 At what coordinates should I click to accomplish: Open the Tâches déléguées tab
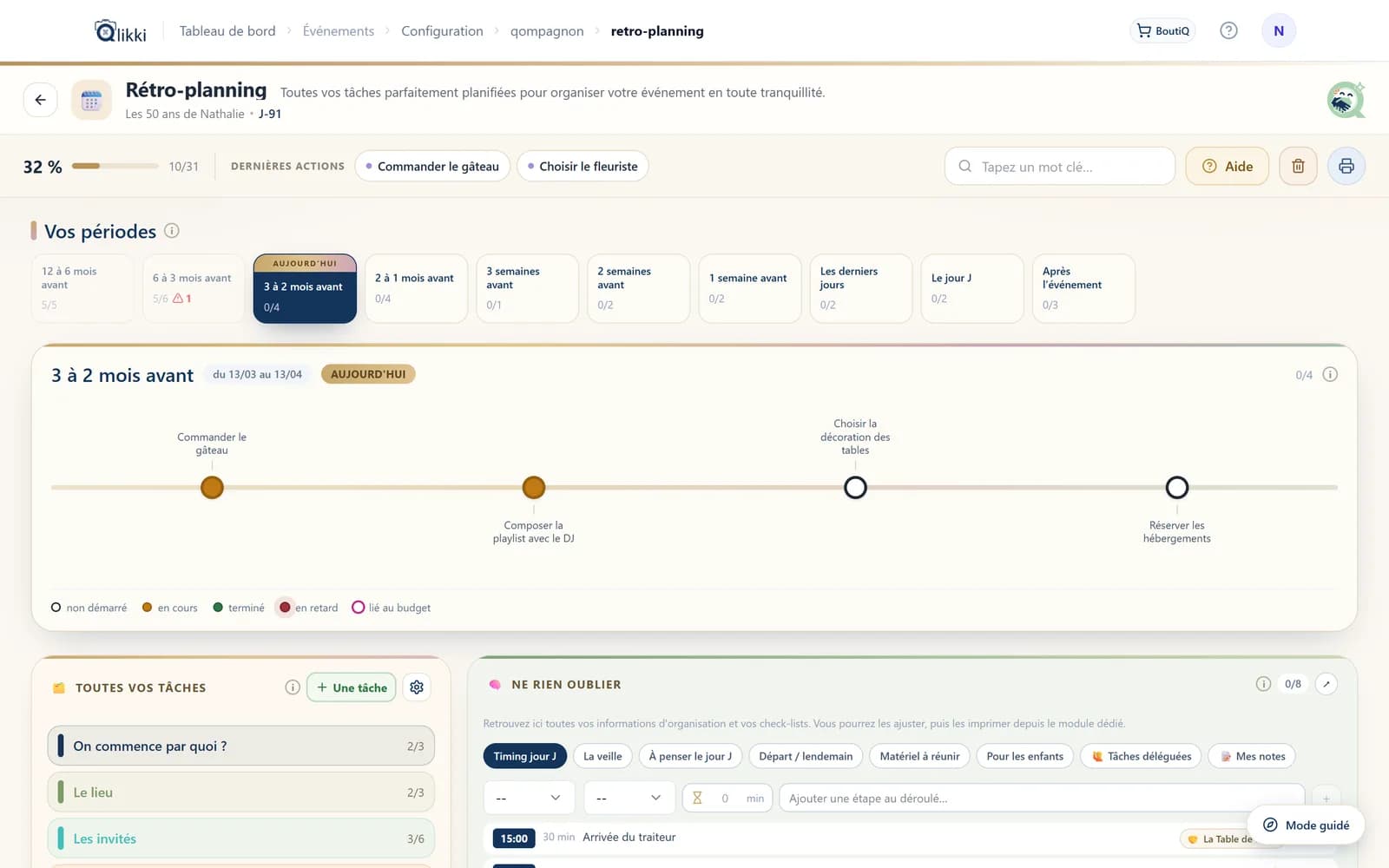(x=1141, y=756)
